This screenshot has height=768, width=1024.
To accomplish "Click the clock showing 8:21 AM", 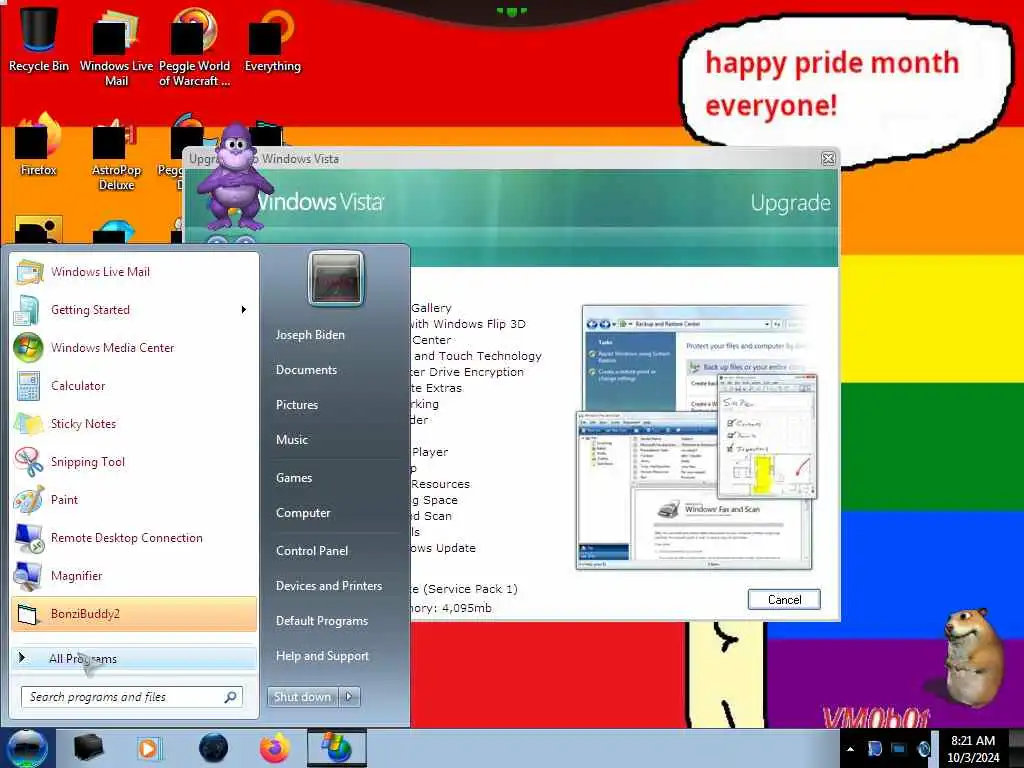I will pyautogui.click(x=972, y=748).
